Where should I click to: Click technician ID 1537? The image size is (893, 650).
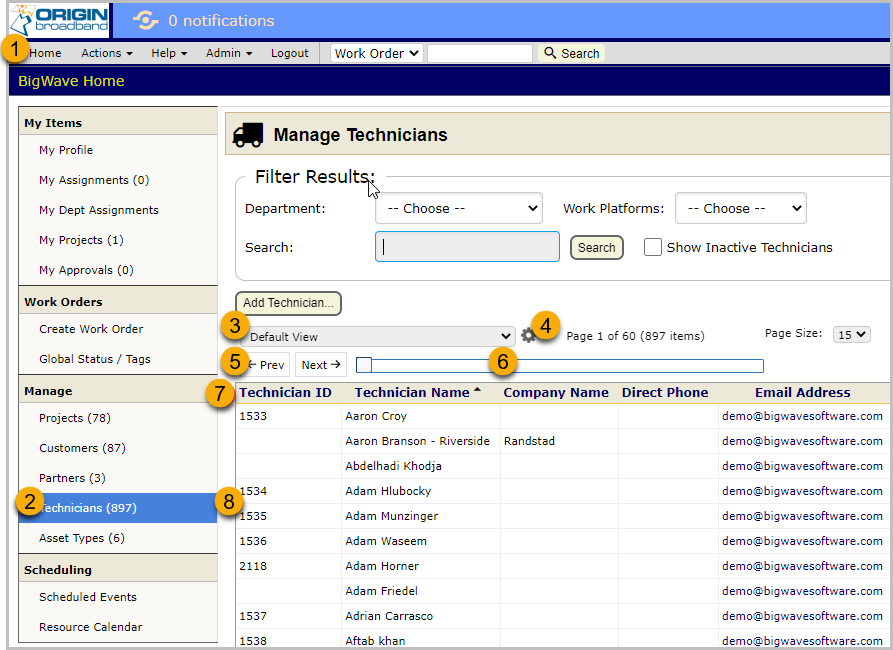coord(253,616)
